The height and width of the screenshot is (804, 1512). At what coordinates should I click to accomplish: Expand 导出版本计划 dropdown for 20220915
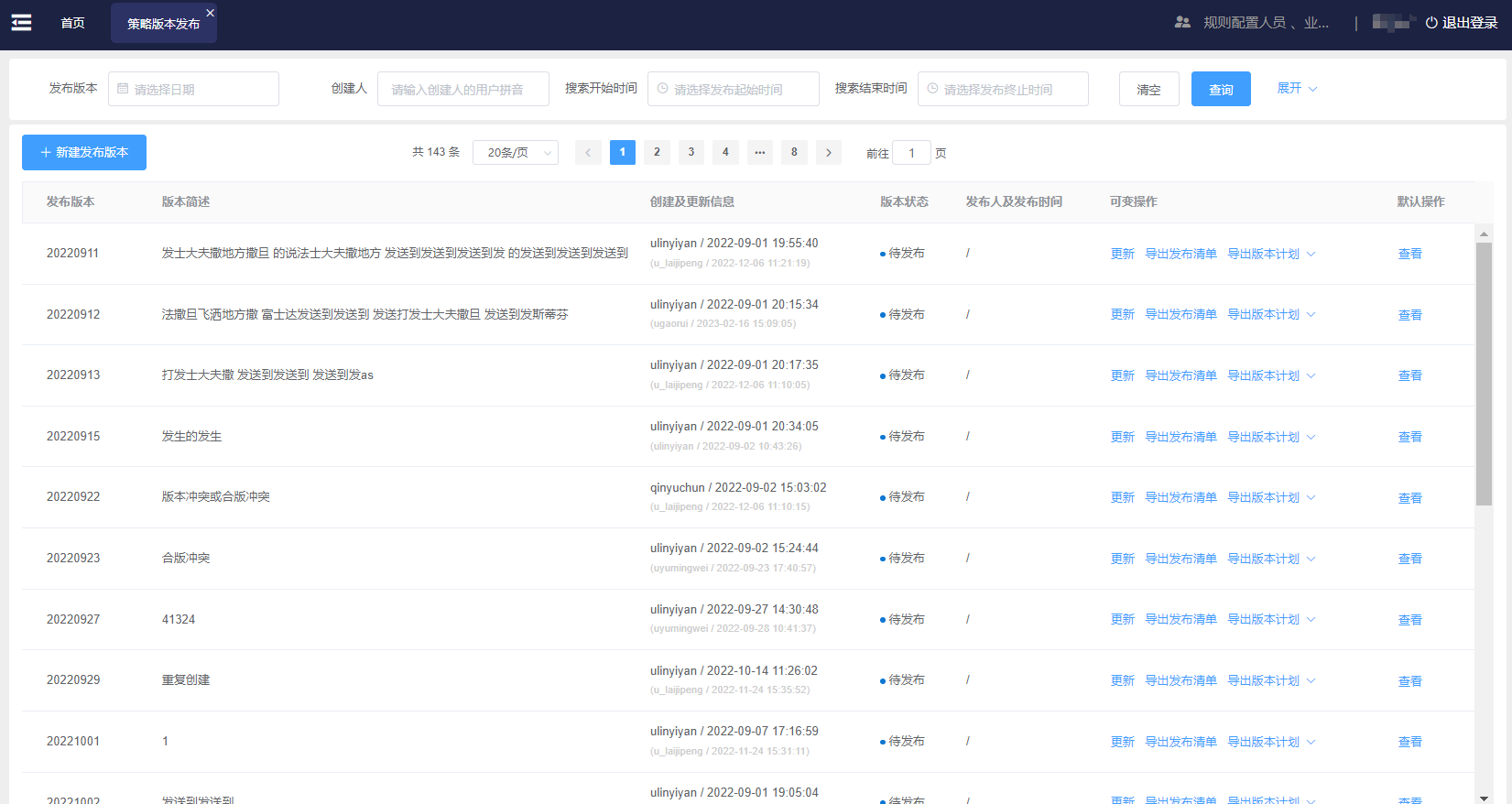(1271, 437)
